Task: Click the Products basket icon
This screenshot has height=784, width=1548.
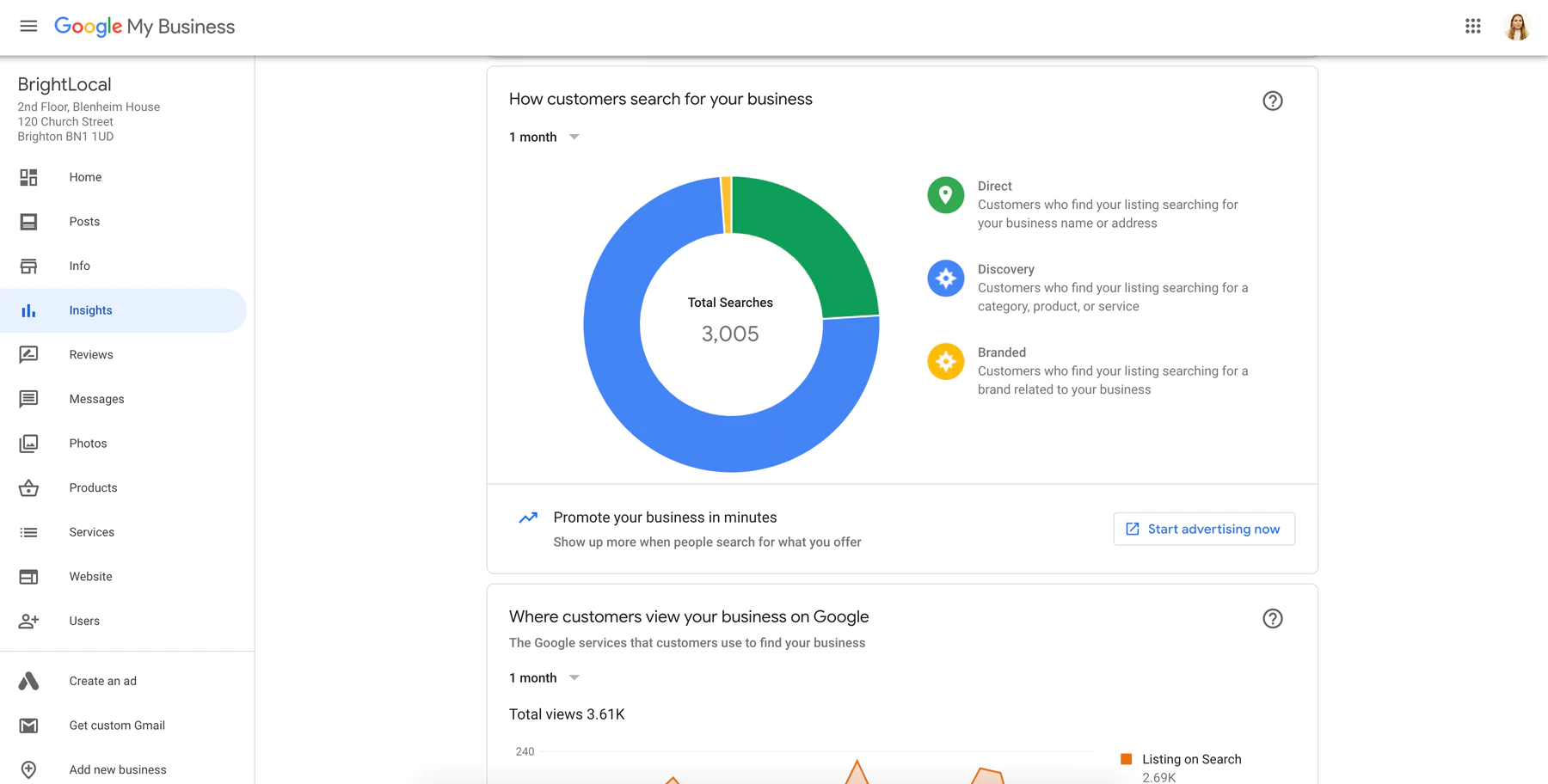Action: tap(28, 487)
